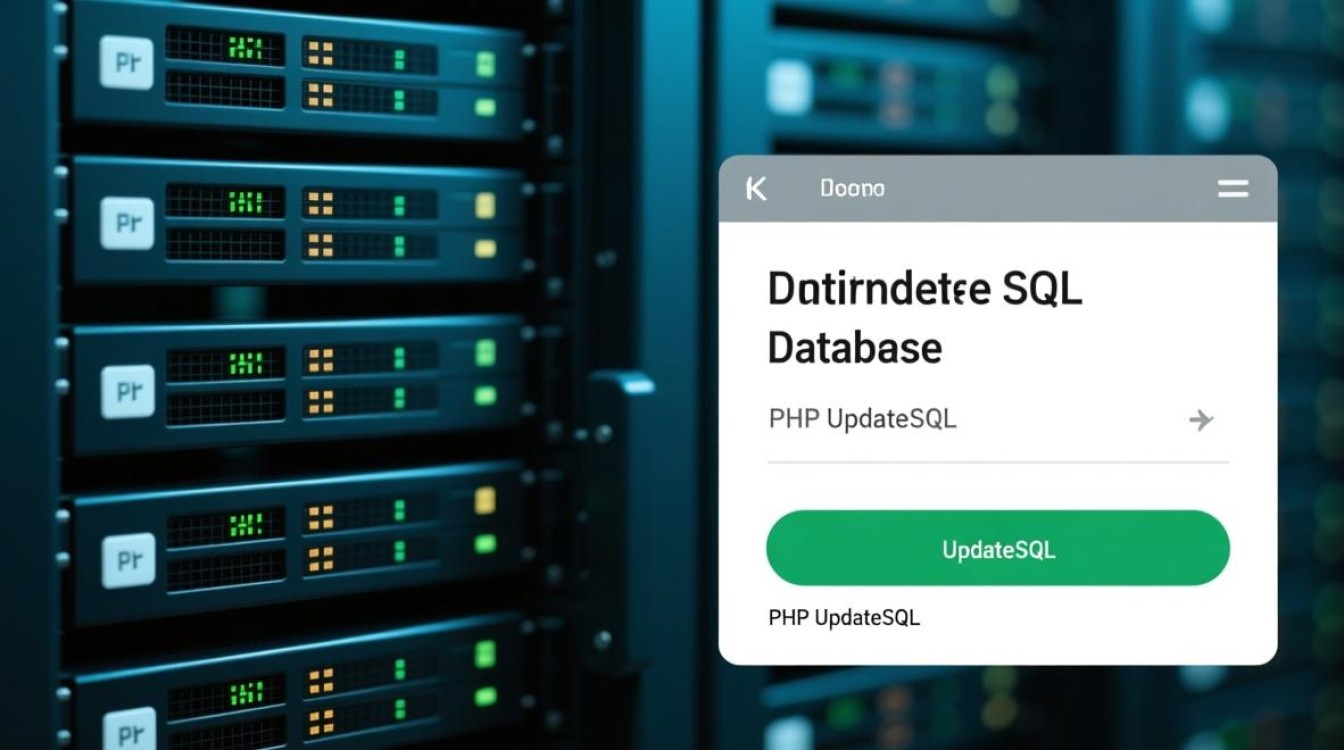Select the gray forward arrow beside PHP UpdateSQL
This screenshot has width=1344, height=750.
point(1201,420)
